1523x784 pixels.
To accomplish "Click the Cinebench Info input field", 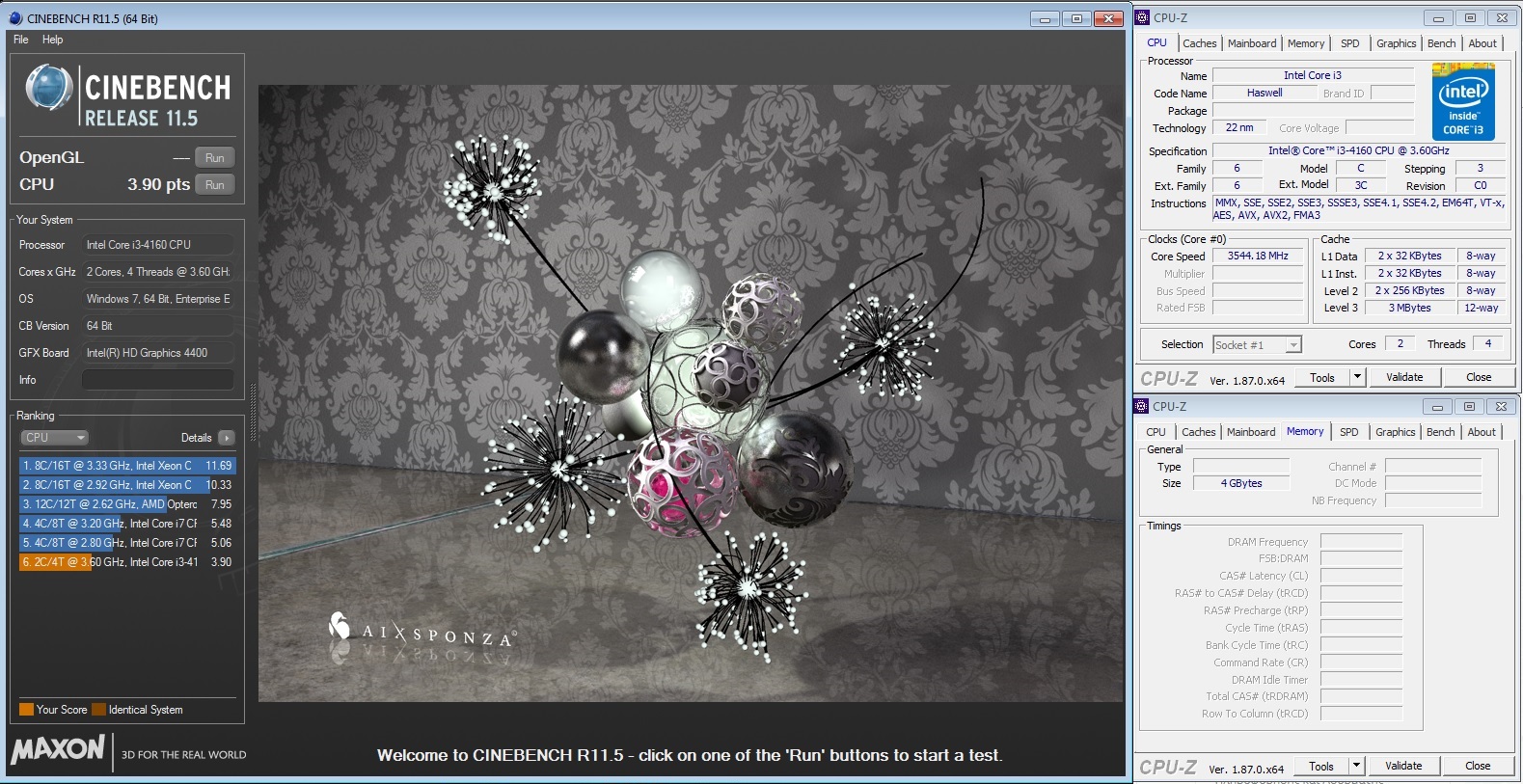I will coord(158,380).
